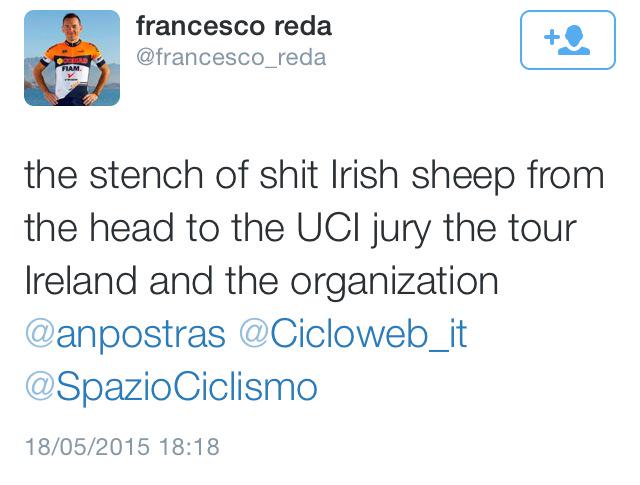Screen dimensions: 640x485
Task: Open the @SpazioCiclismo mention
Action: pyautogui.click(x=171, y=386)
